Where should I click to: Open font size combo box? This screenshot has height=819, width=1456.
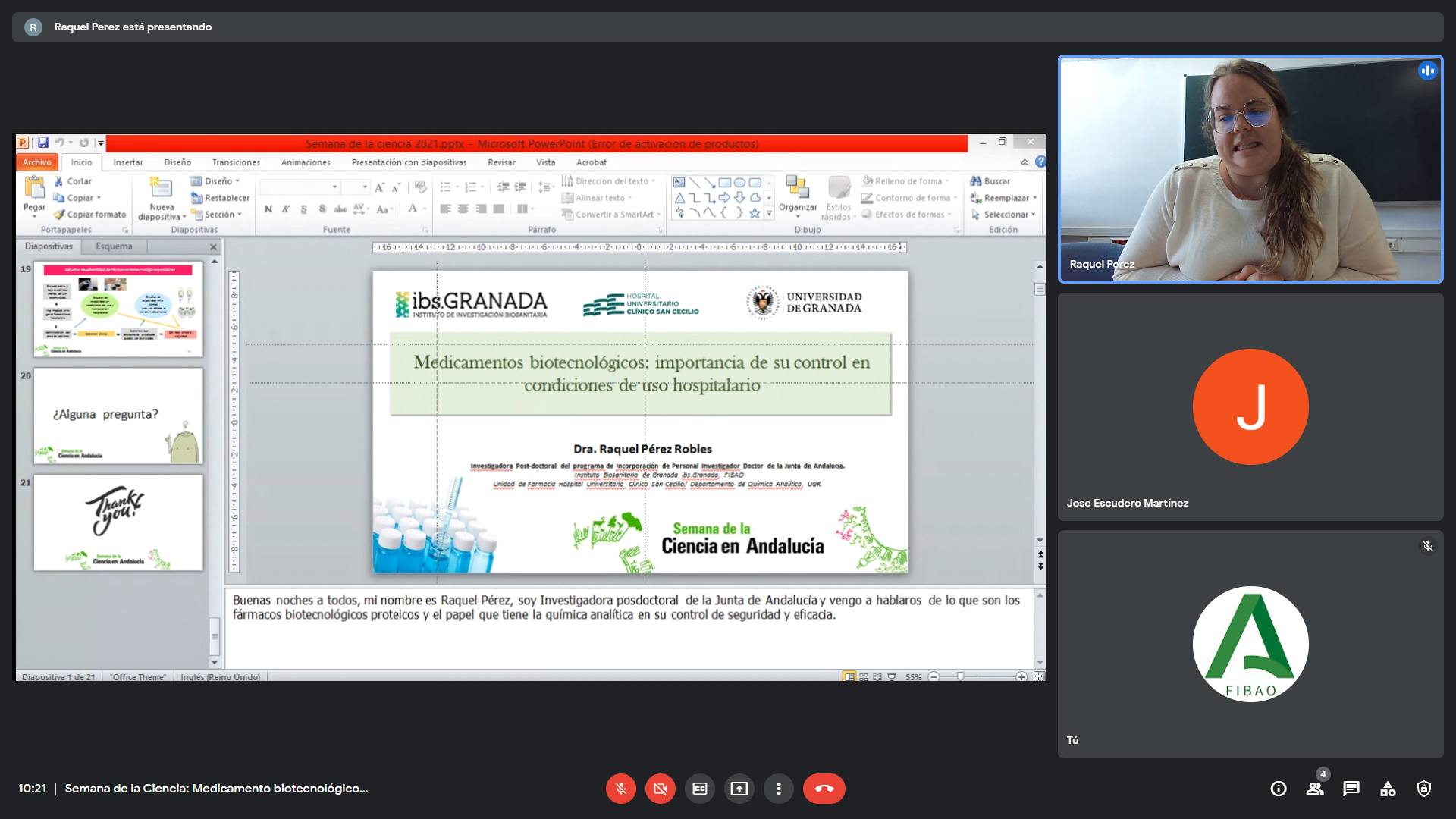pyautogui.click(x=355, y=187)
